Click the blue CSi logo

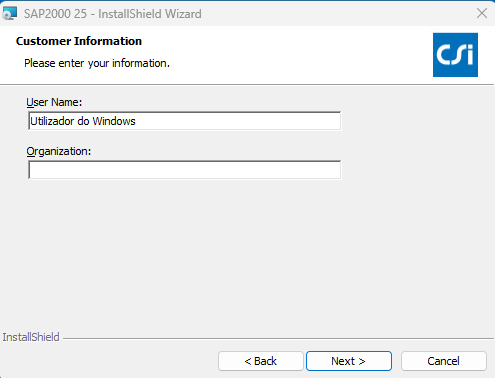[x=455, y=55]
